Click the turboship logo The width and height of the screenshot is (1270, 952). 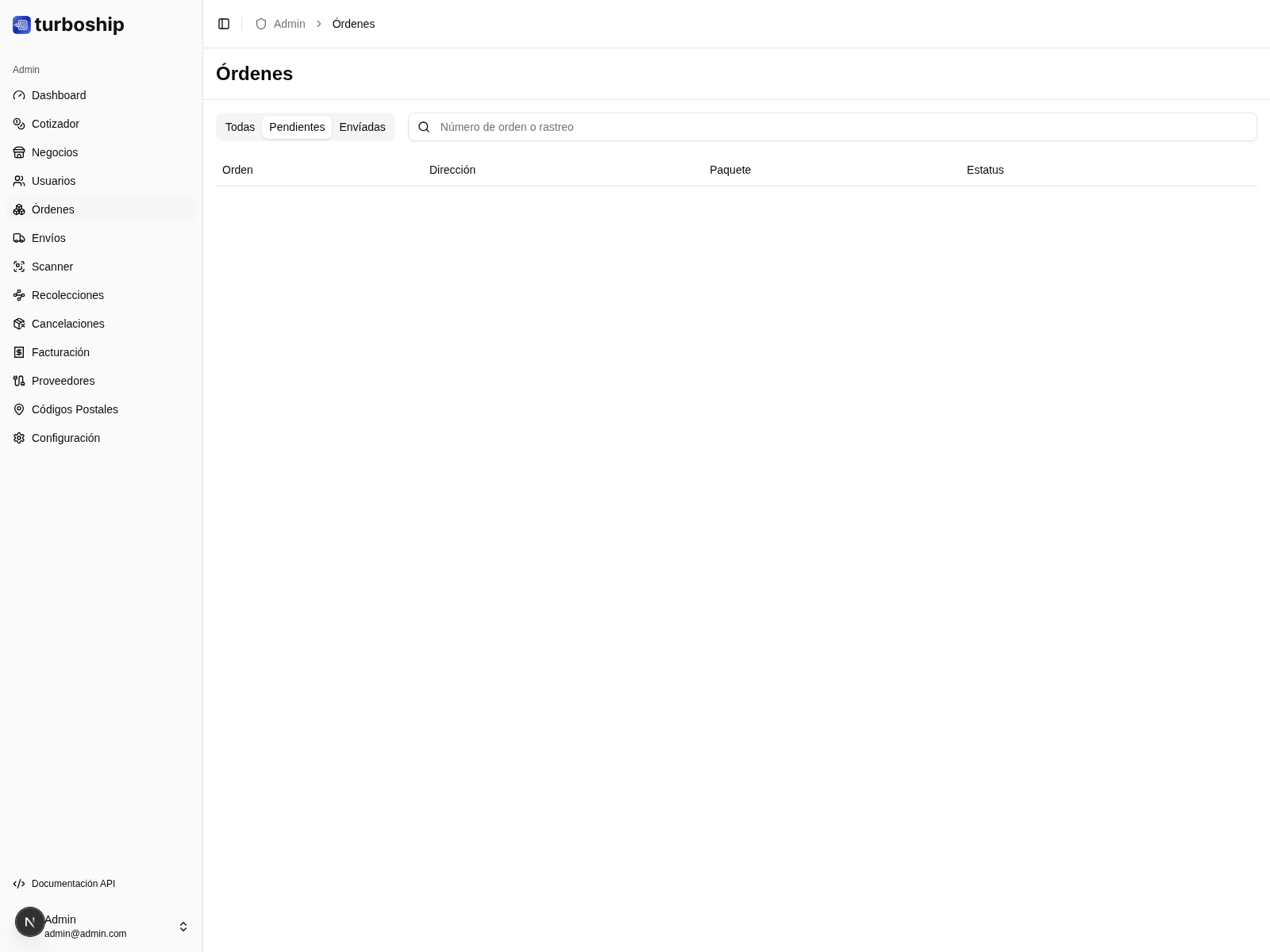tap(68, 25)
